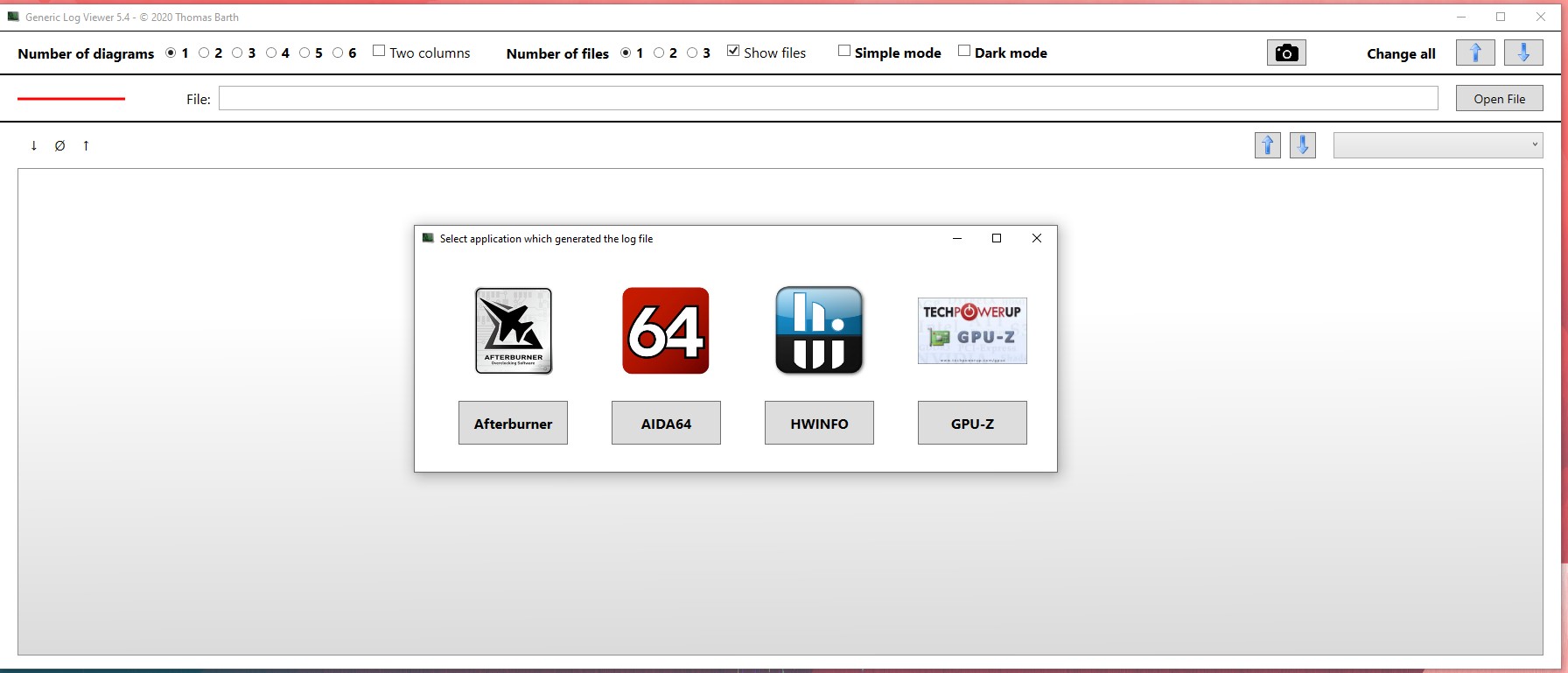
Task: Click the diagram's blue down arrow button
Action: (x=1303, y=145)
